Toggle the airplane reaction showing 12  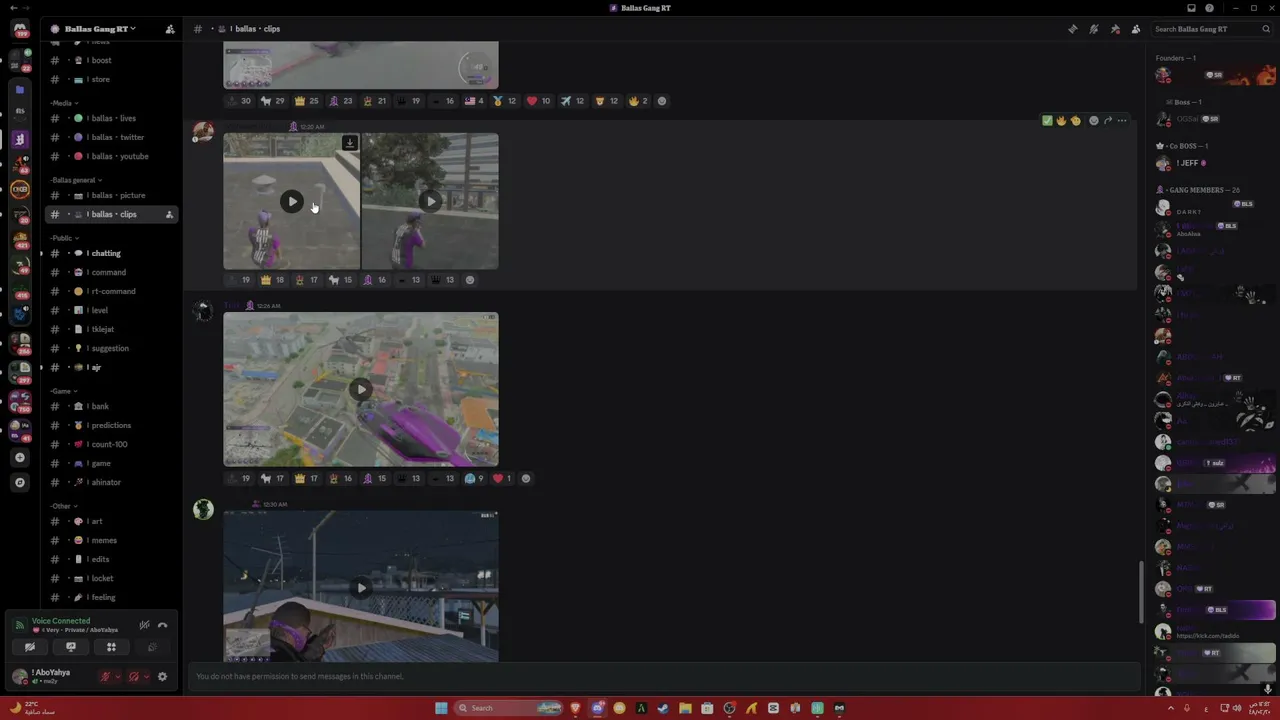tap(572, 101)
